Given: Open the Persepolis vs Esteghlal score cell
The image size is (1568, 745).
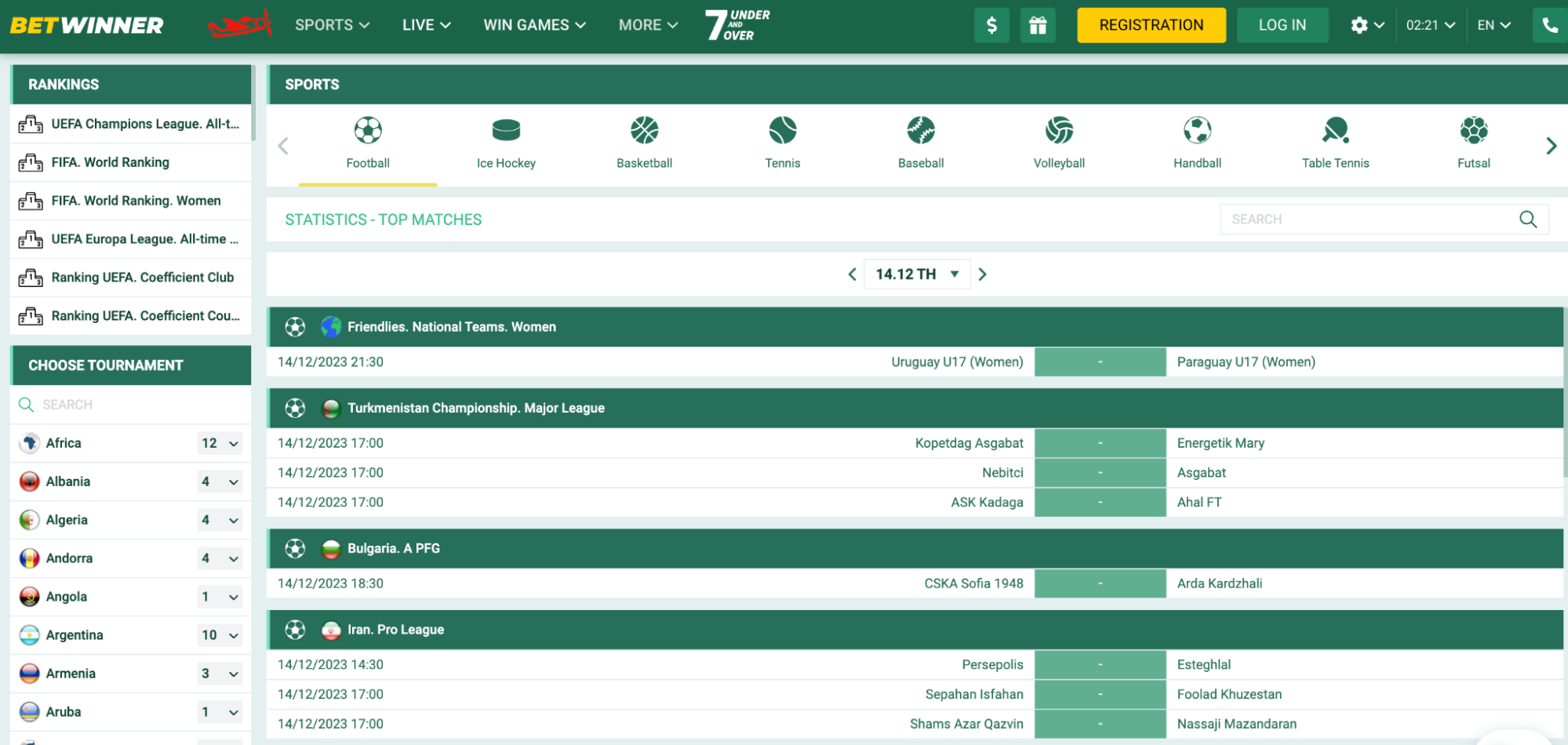Looking at the screenshot, I should pos(1100,665).
